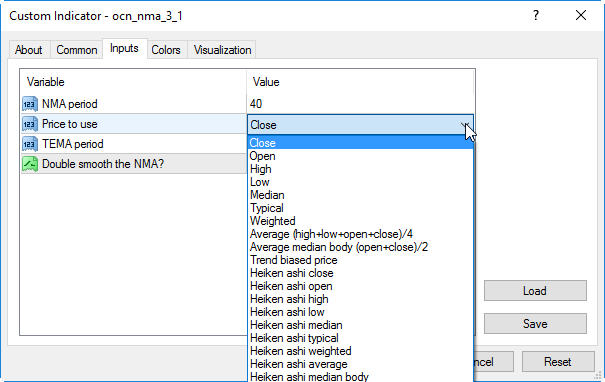605x382 pixels.
Task: Open the Colors tab
Action: [166, 50]
